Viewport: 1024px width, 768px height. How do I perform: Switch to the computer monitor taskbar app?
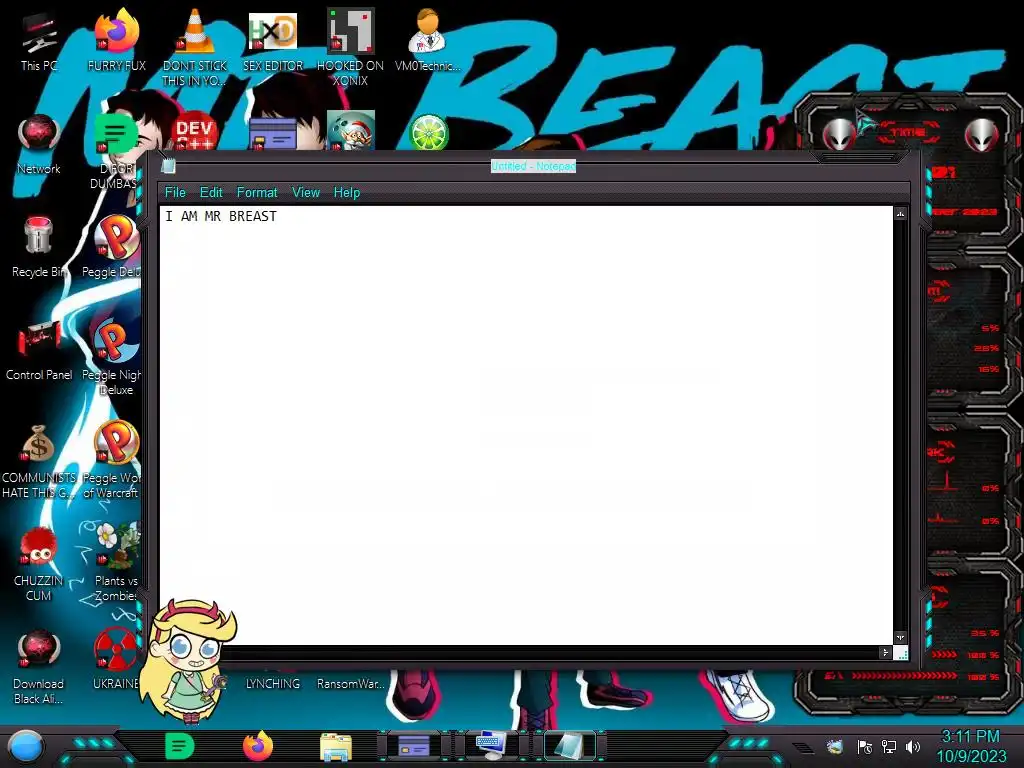491,745
